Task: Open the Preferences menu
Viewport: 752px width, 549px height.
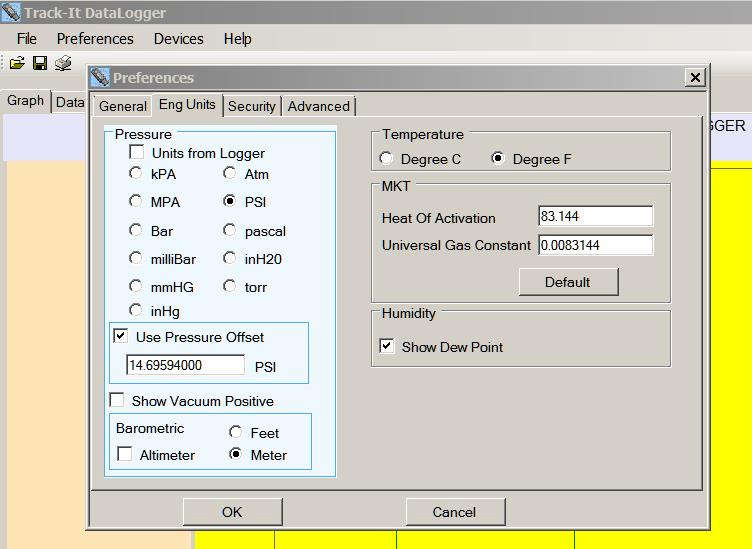Action: [95, 38]
